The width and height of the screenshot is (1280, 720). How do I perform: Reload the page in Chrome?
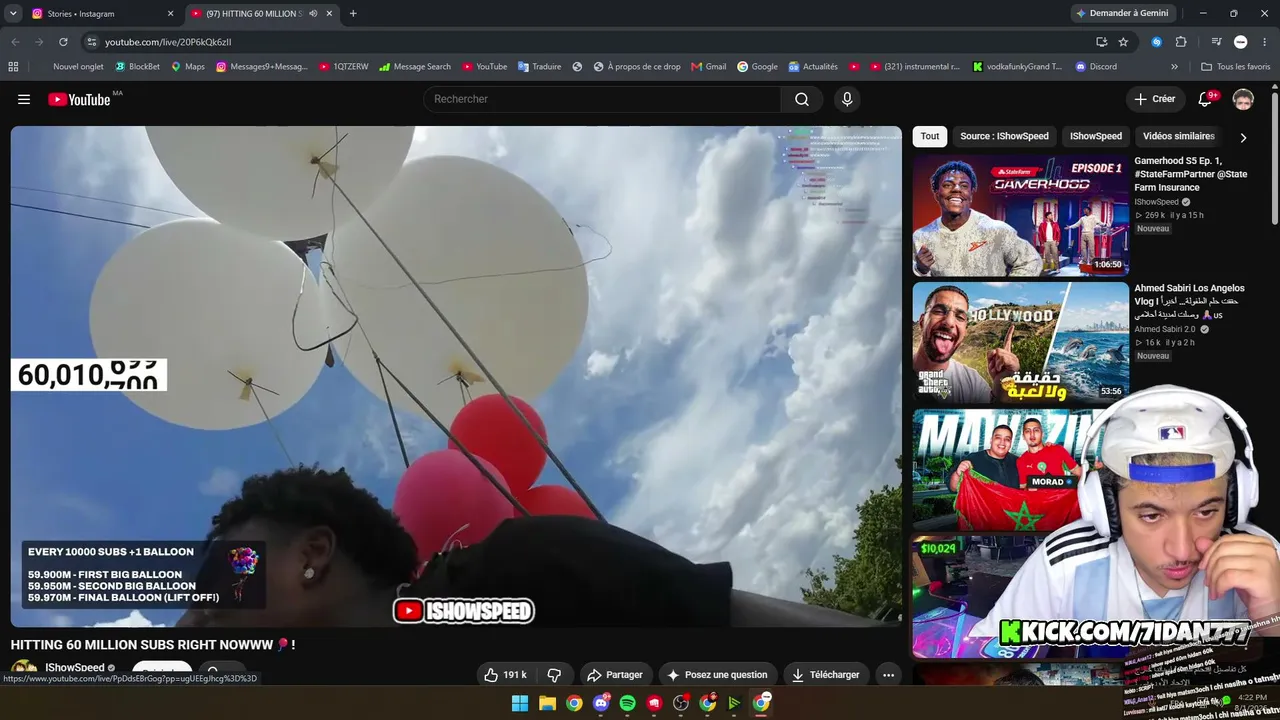(x=63, y=42)
